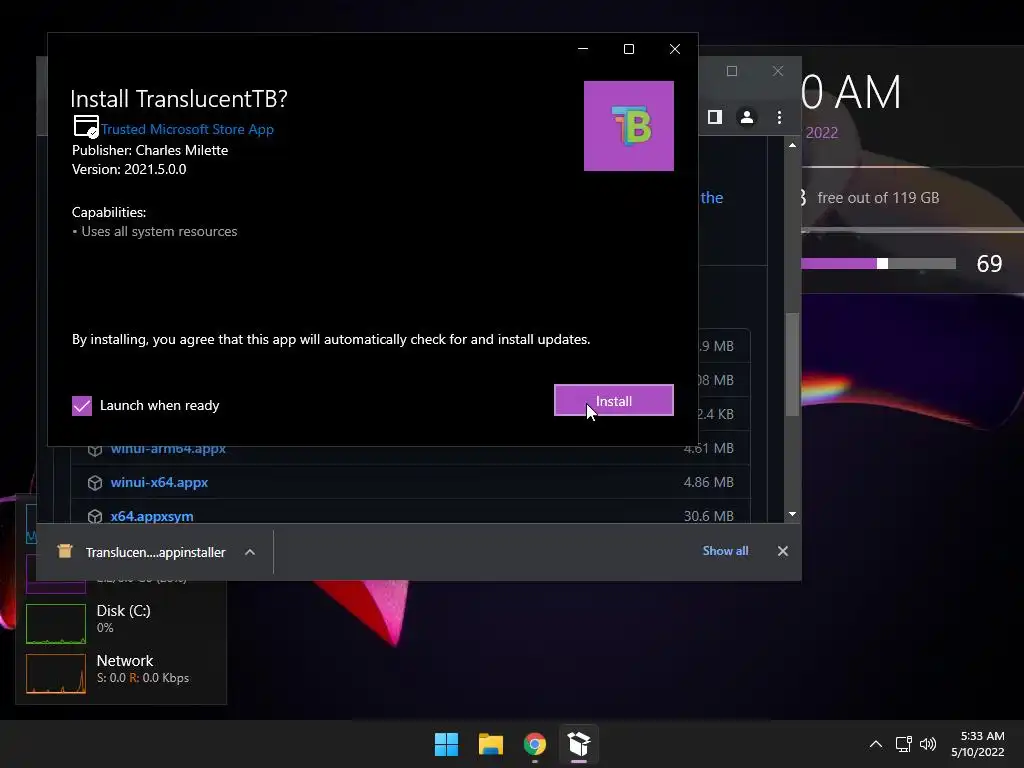Expand the downloaded appinstaller options chevron

(x=249, y=552)
